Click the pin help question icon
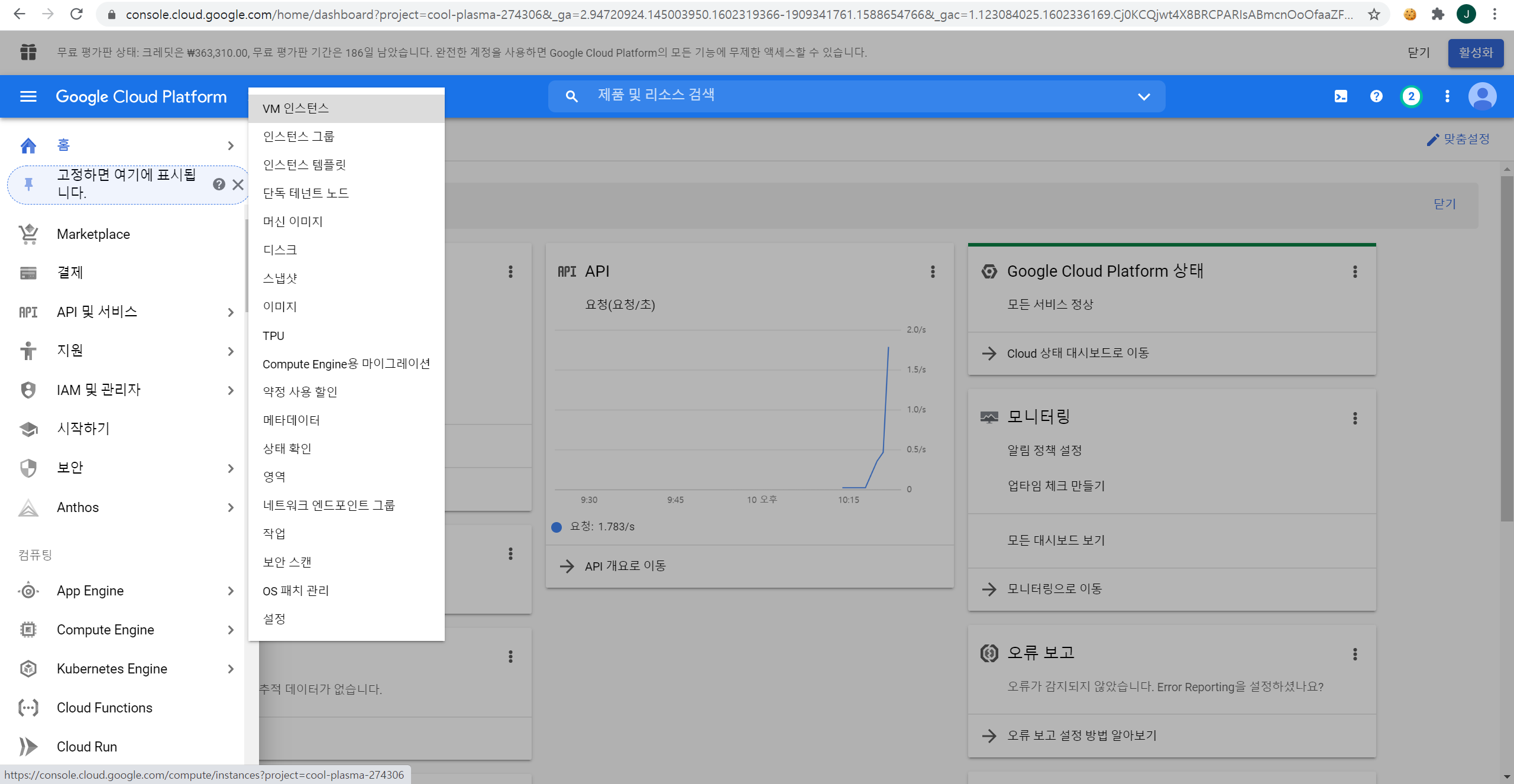Screen dimensions: 1514x784 tap(219, 184)
